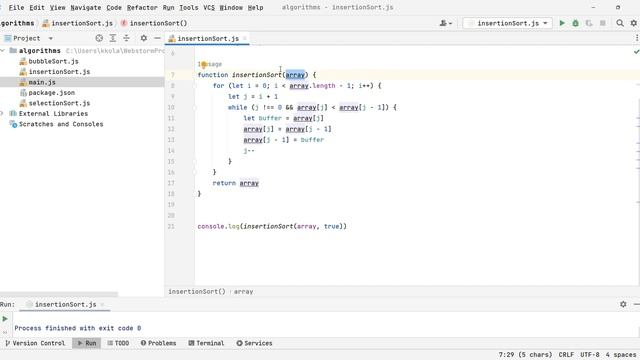Open Search Everywhere magnifier icon
This screenshot has width=640, height=360.
(620, 23)
